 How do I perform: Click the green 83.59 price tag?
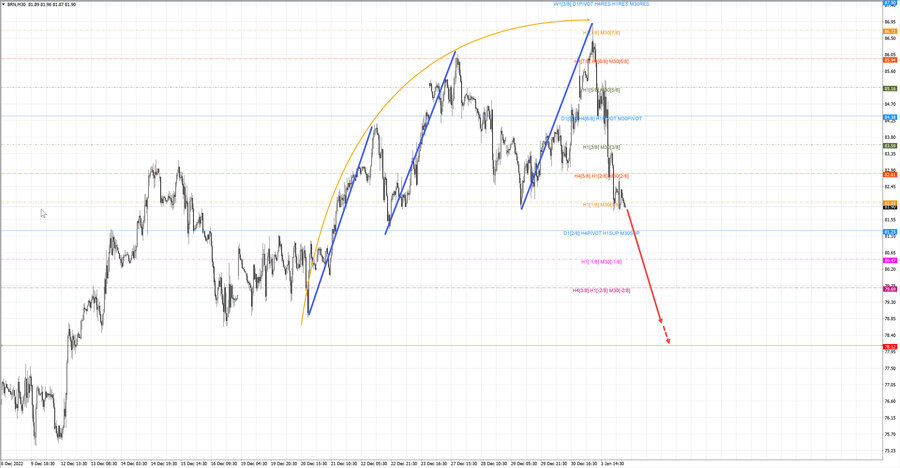tap(890, 146)
